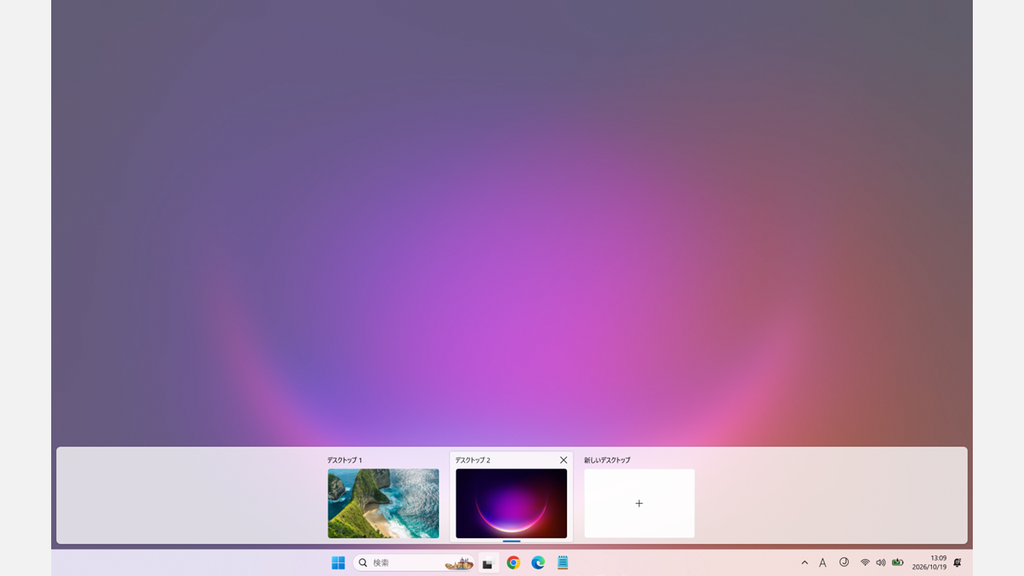The width and height of the screenshot is (1024, 576).
Task: Expand hidden system tray icons chevron
Action: (x=805, y=562)
